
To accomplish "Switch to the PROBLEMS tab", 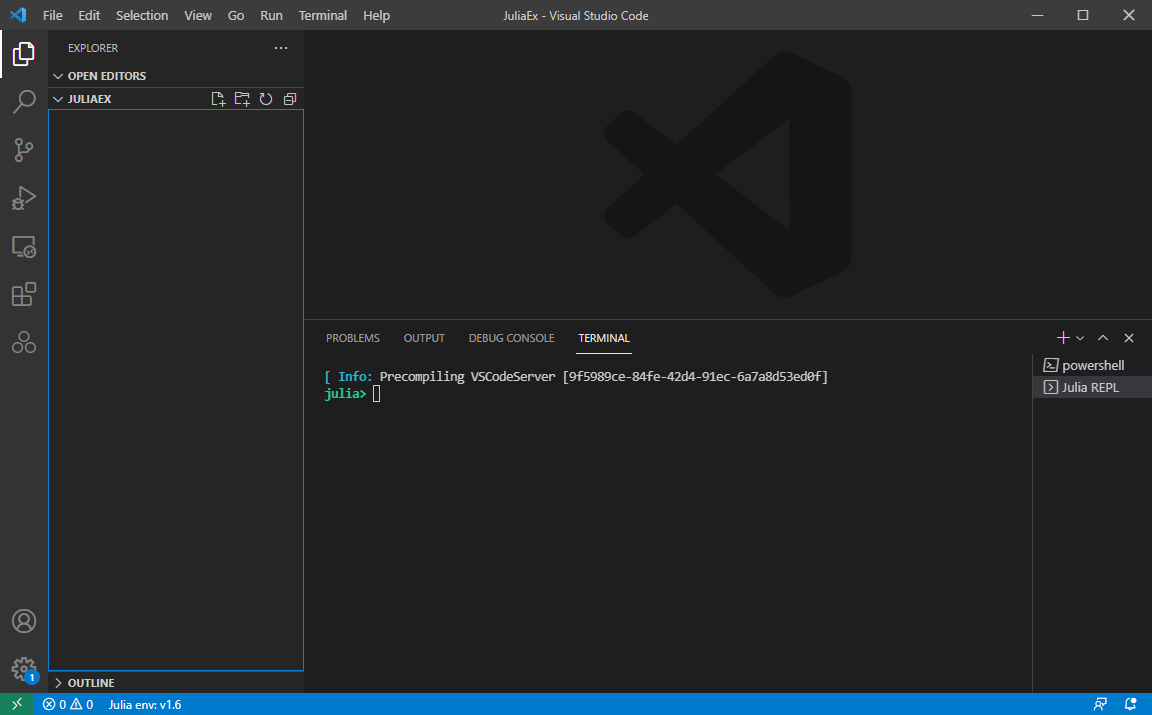I will click(x=353, y=338).
